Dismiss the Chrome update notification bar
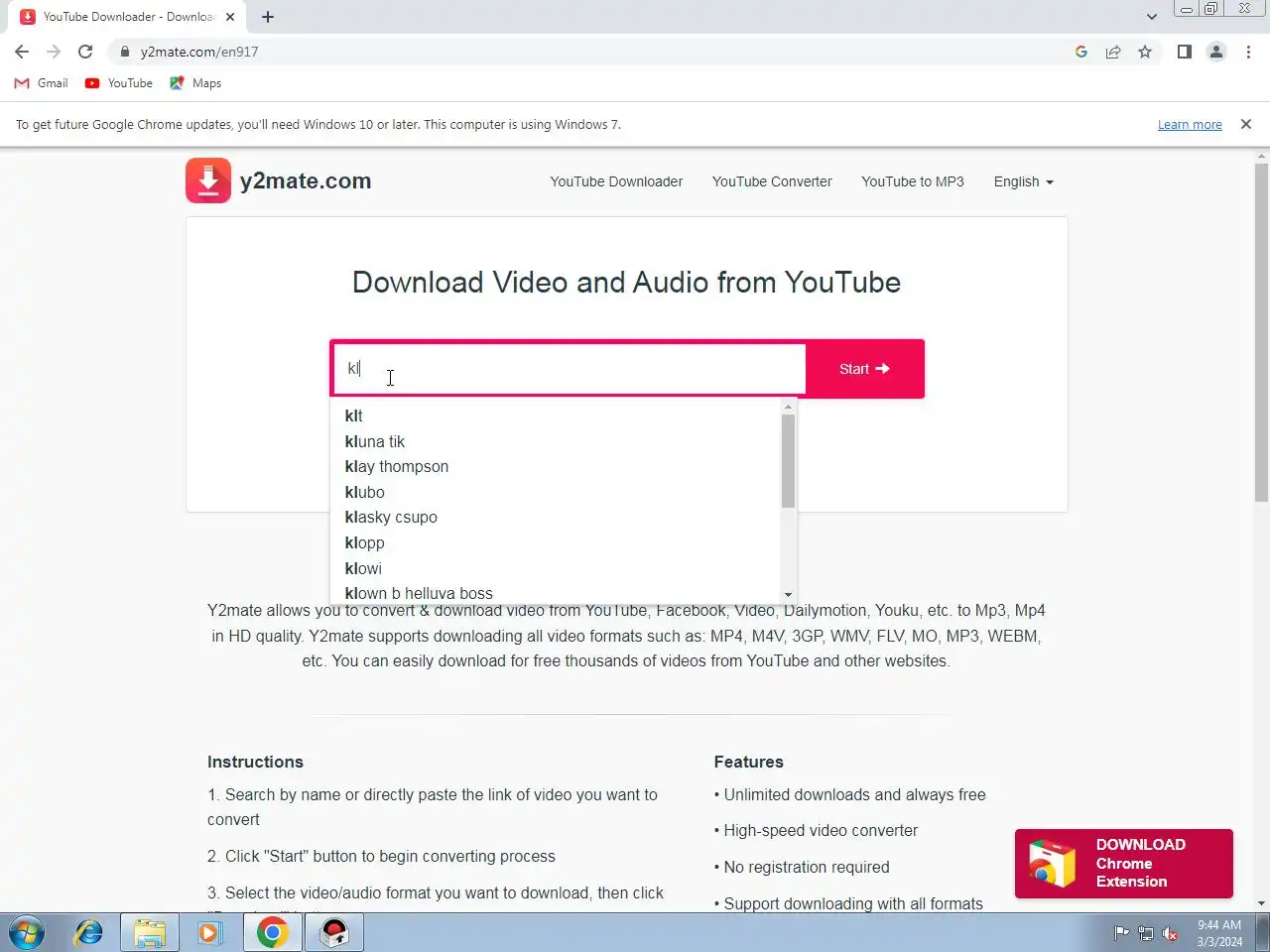Viewport: 1270px width, 952px height. tap(1246, 124)
